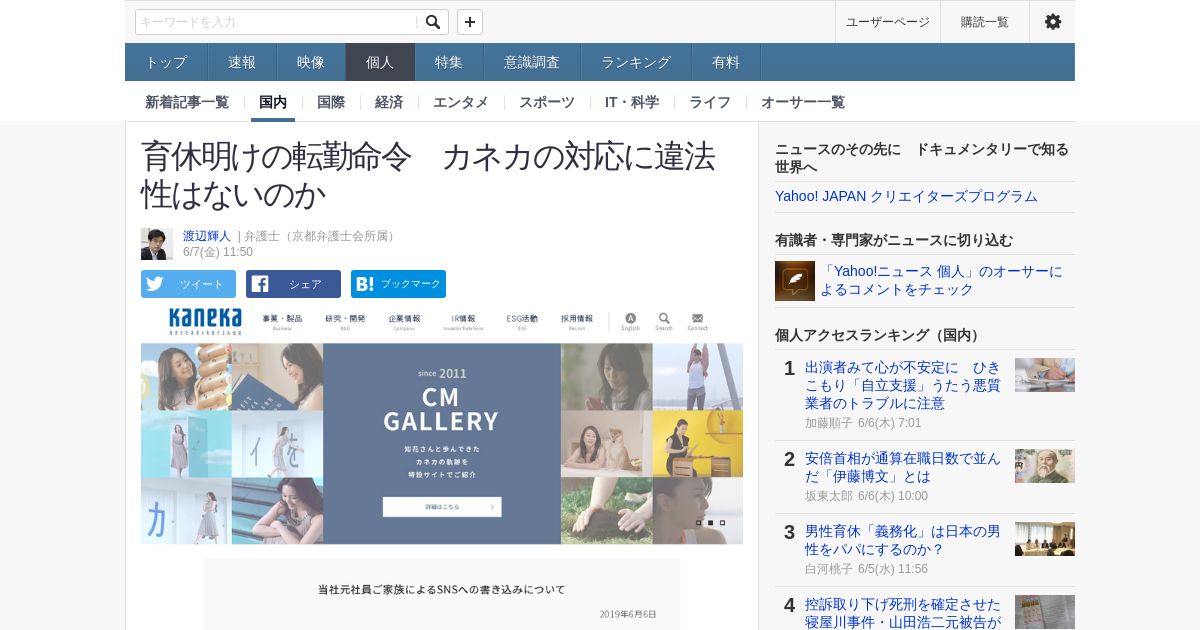The width and height of the screenshot is (1200, 630).
Task: Click thumbnail for rank 1 article
Action: (1045, 375)
